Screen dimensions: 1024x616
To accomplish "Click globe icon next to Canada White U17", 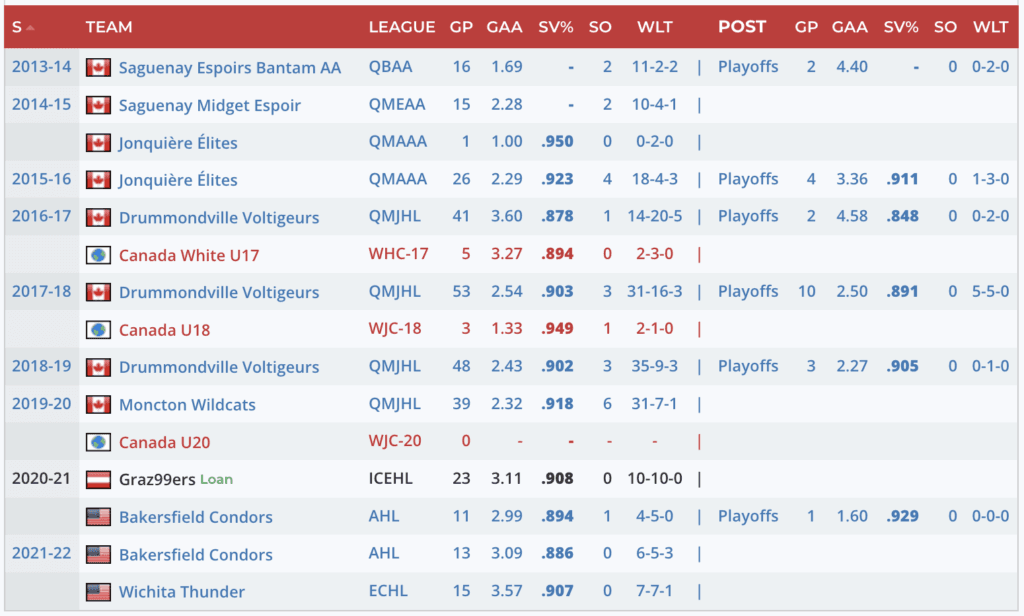I will point(98,255).
